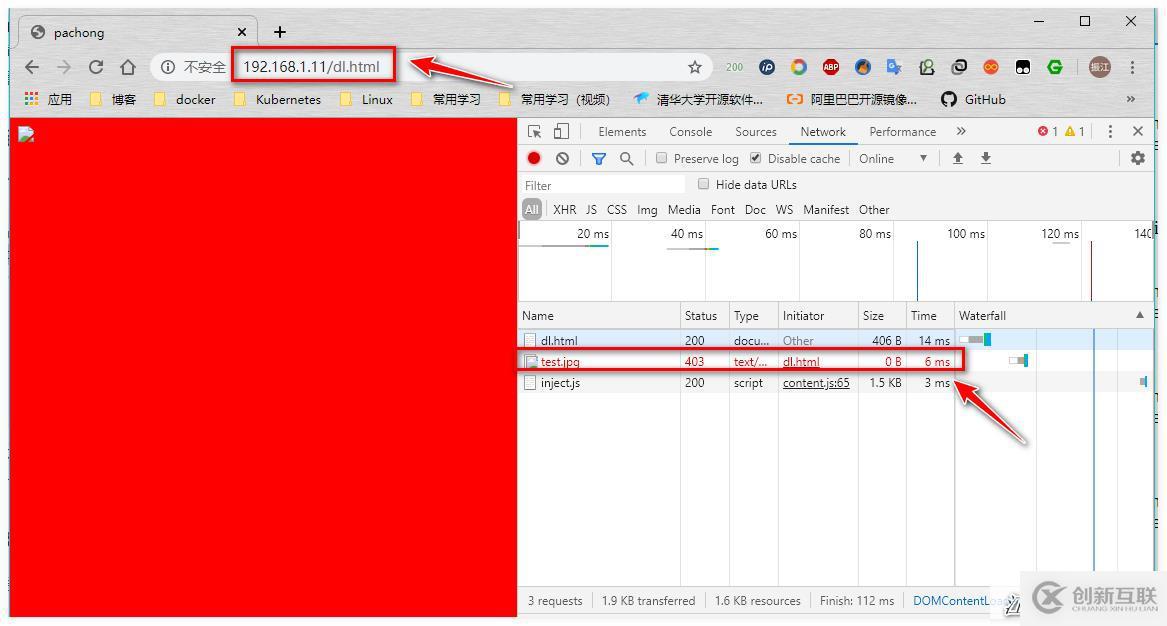
Task: Filter requests by CSS
Action: coord(617,210)
